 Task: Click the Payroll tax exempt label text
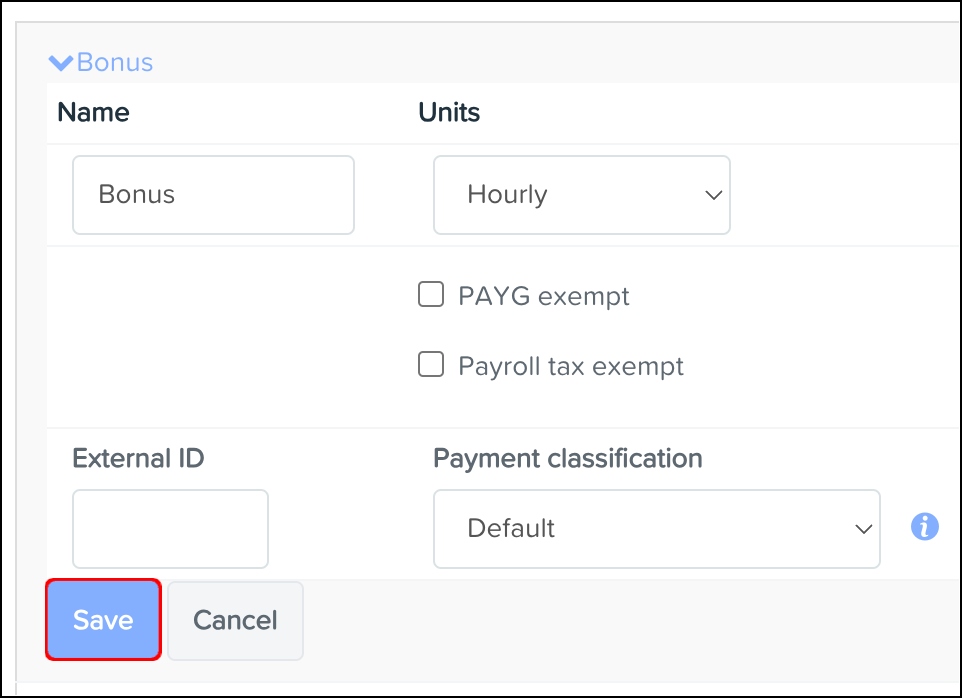[x=571, y=366]
